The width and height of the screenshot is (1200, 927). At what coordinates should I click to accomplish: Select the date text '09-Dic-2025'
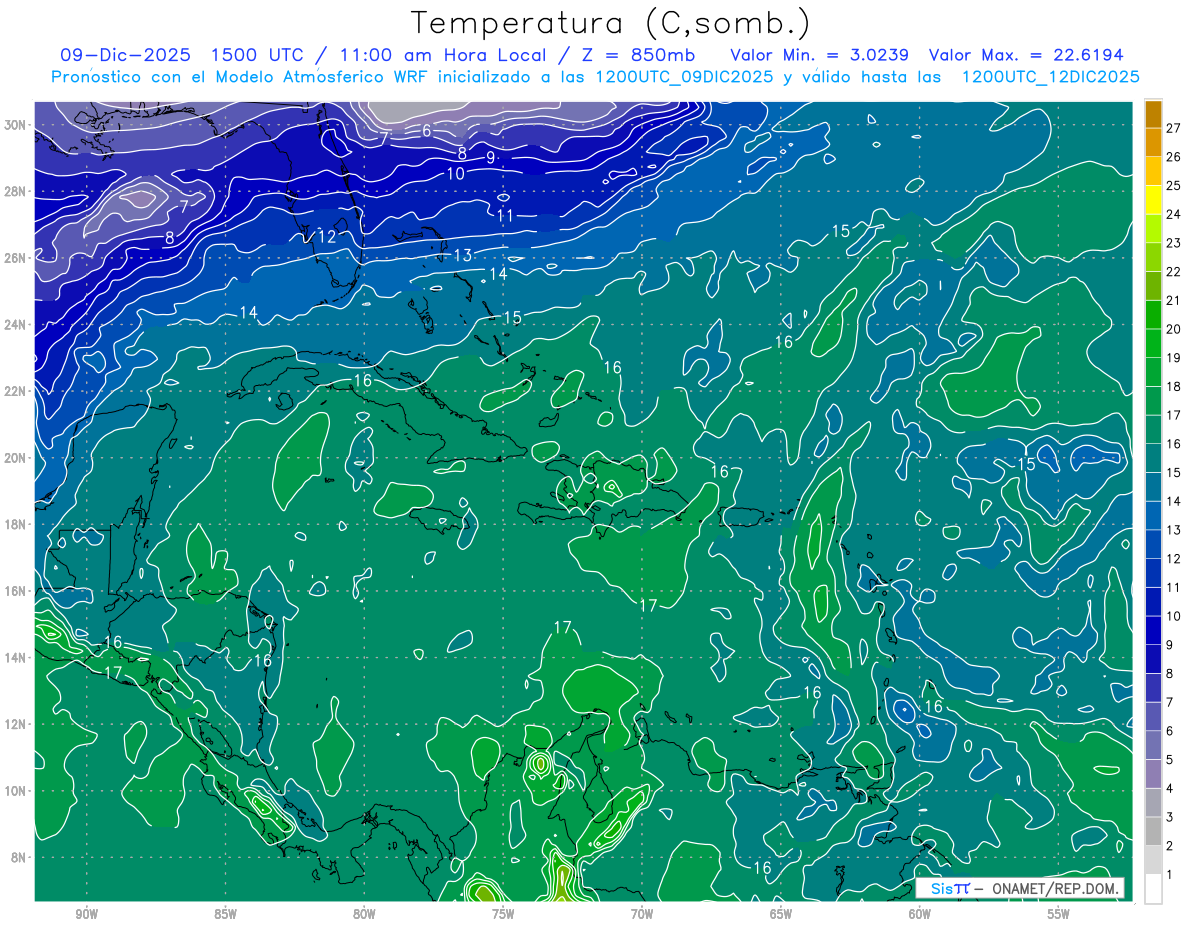click(126, 55)
